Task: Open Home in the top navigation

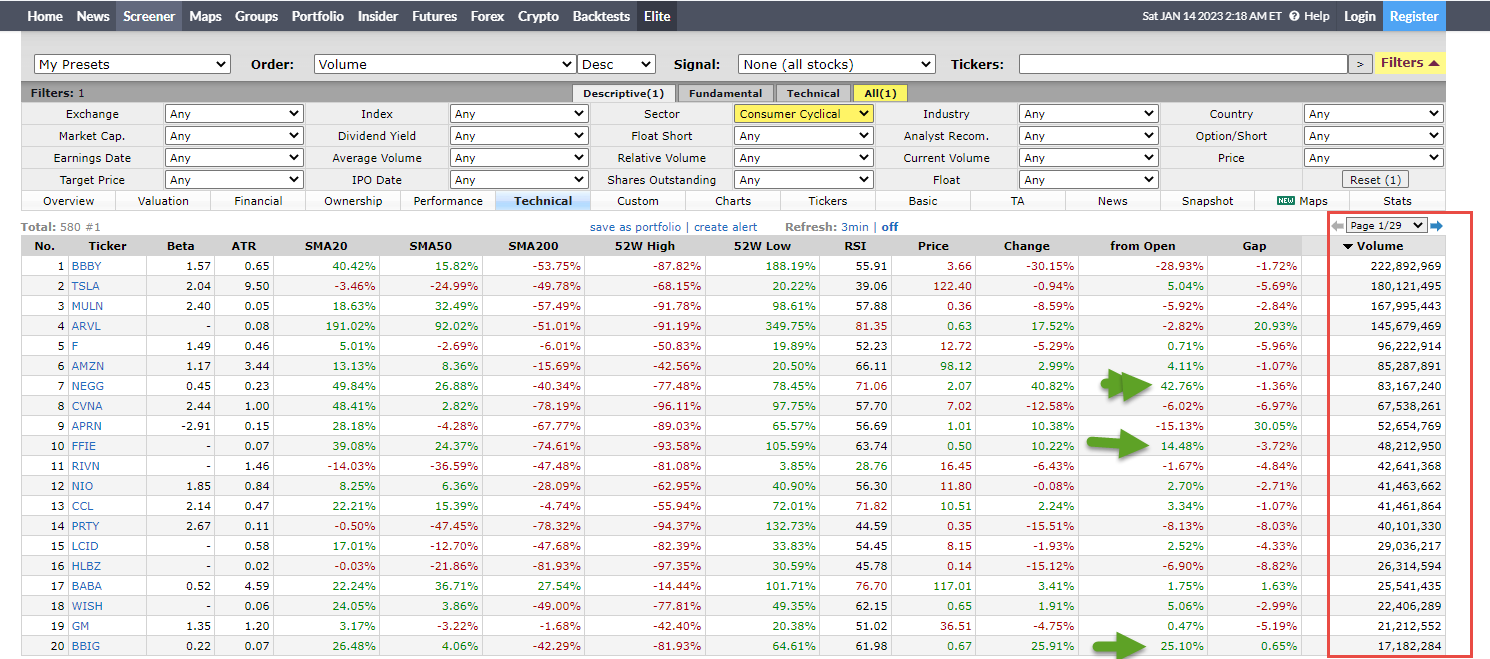Action: [x=45, y=16]
